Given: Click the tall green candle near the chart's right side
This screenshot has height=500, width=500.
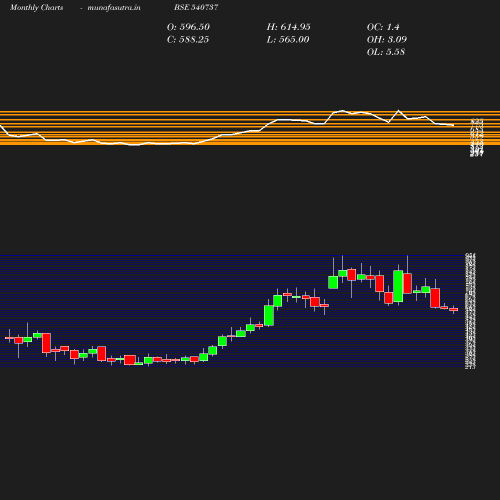Looking at the screenshot, I should [398, 286].
